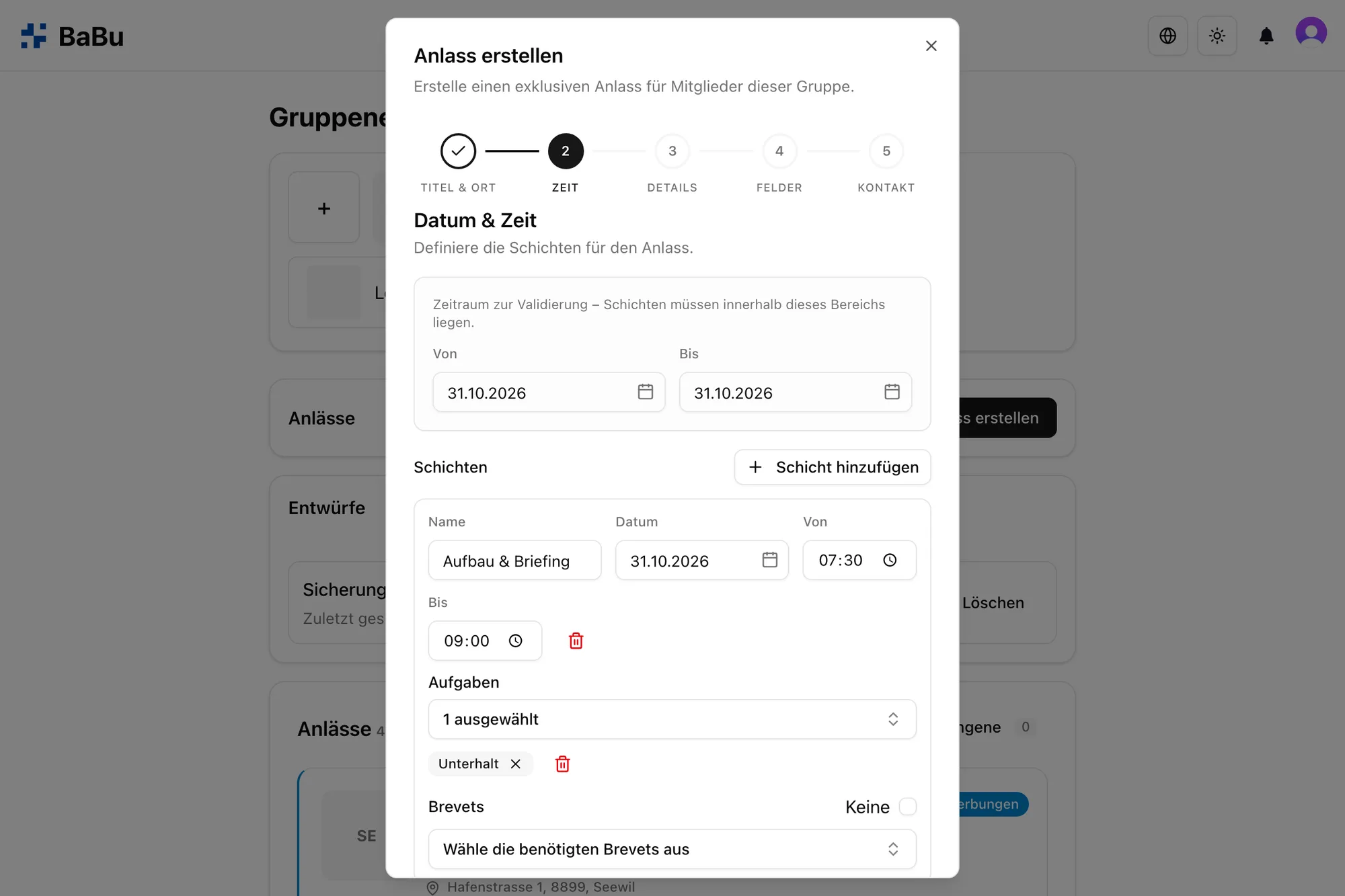Click the Löschen button in the drafts background
The height and width of the screenshot is (896, 1345).
[993, 603]
